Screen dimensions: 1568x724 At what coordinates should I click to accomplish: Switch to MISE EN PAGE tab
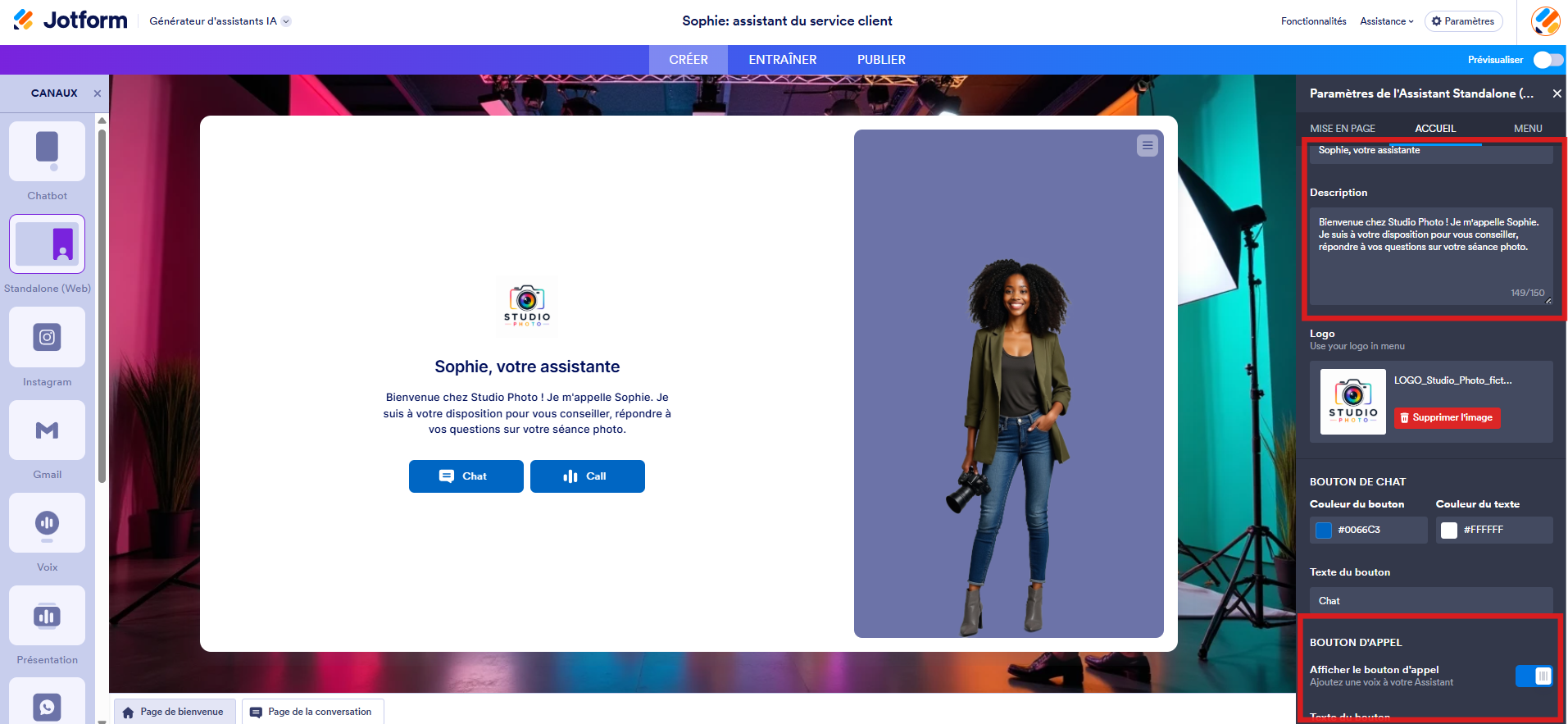(x=1343, y=129)
